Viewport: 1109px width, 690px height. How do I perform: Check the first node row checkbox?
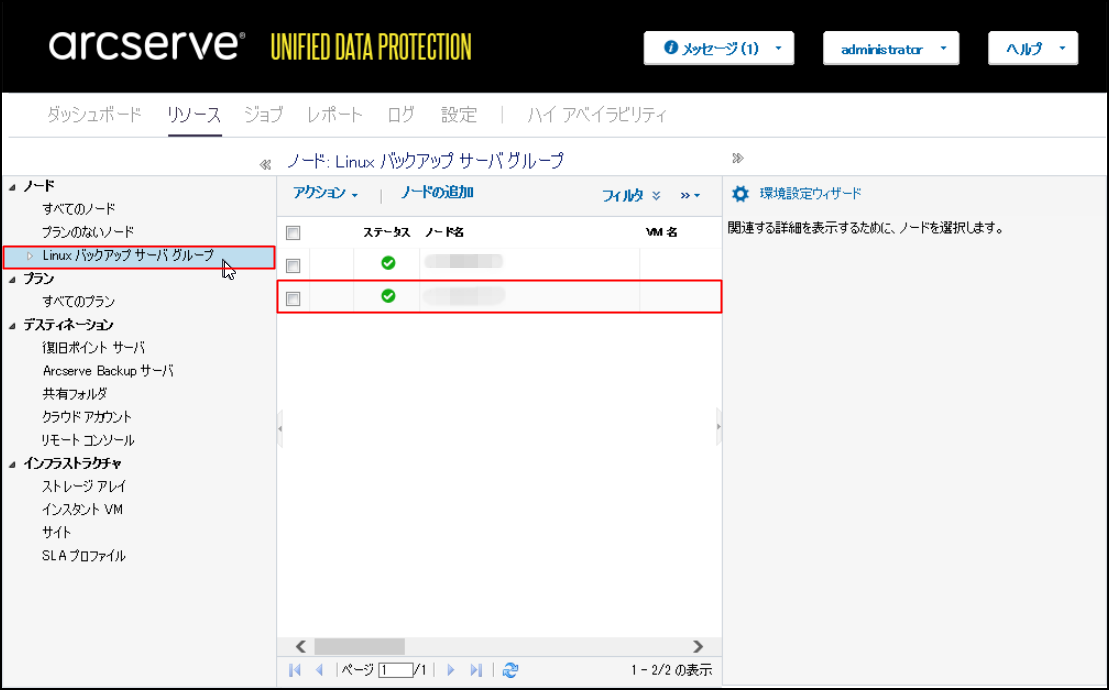click(x=293, y=266)
